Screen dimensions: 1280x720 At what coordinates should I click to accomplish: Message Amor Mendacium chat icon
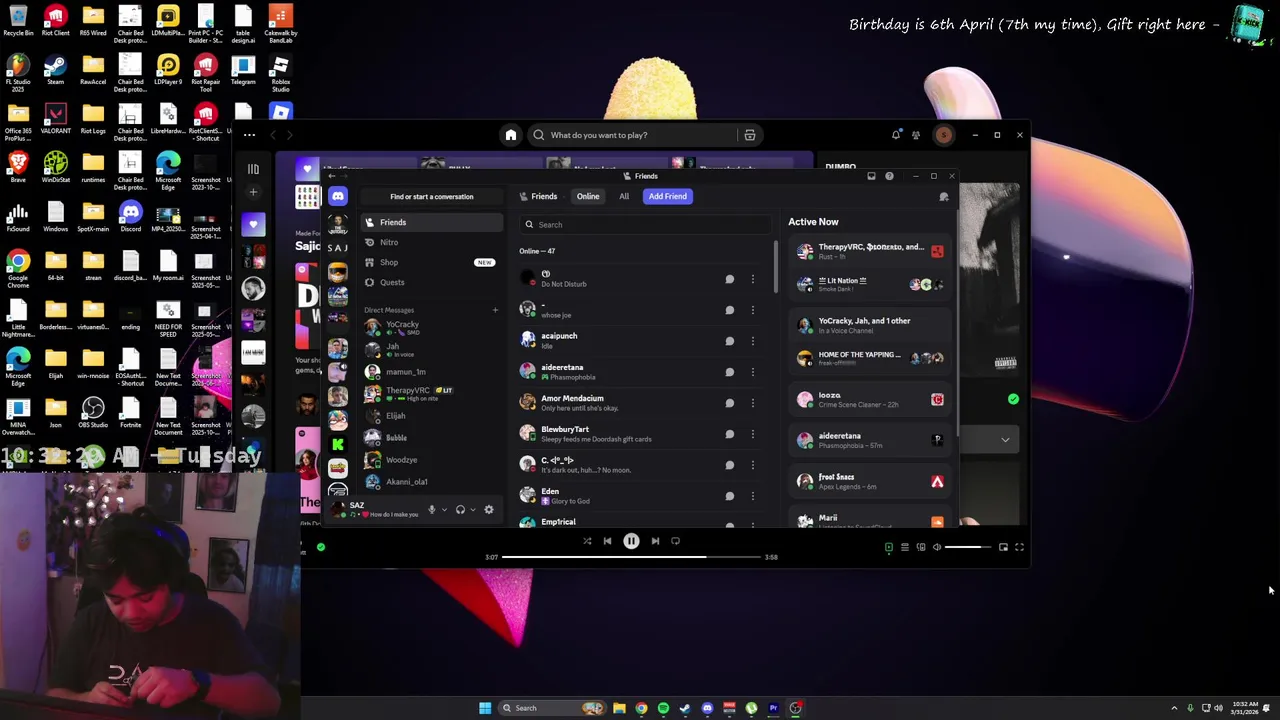click(730, 403)
